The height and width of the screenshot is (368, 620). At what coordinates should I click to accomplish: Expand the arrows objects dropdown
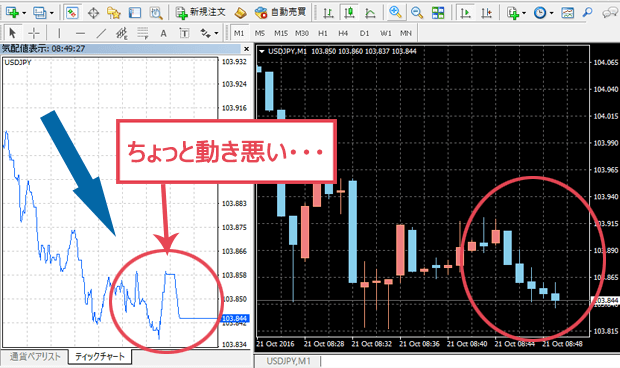click(x=216, y=34)
